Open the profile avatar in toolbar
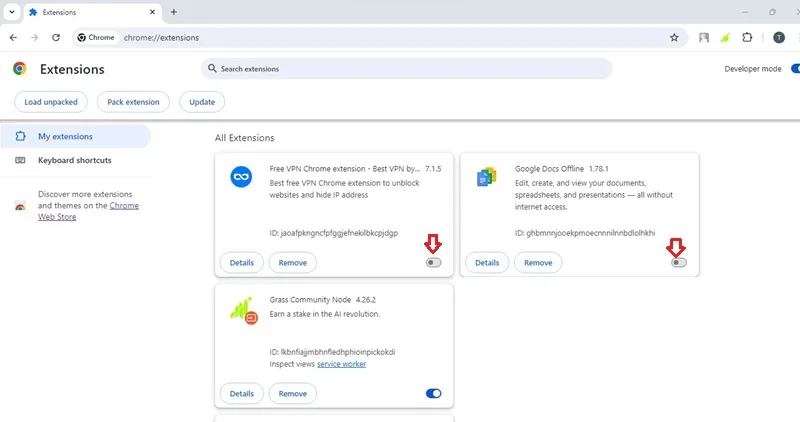 point(779,37)
